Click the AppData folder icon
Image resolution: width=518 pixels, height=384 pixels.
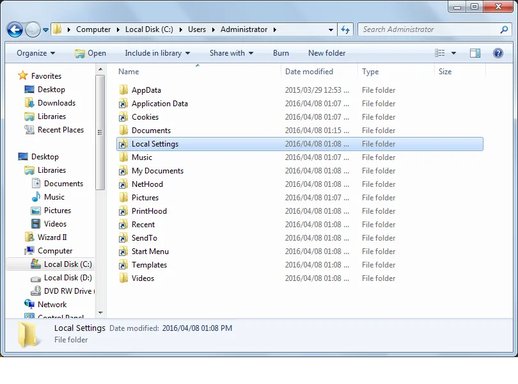[123, 90]
